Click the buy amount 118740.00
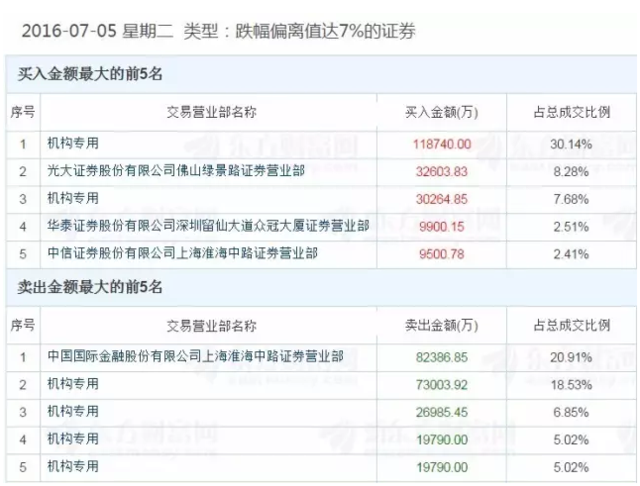Viewport: 640px width, 486px height. pyautogui.click(x=442, y=144)
